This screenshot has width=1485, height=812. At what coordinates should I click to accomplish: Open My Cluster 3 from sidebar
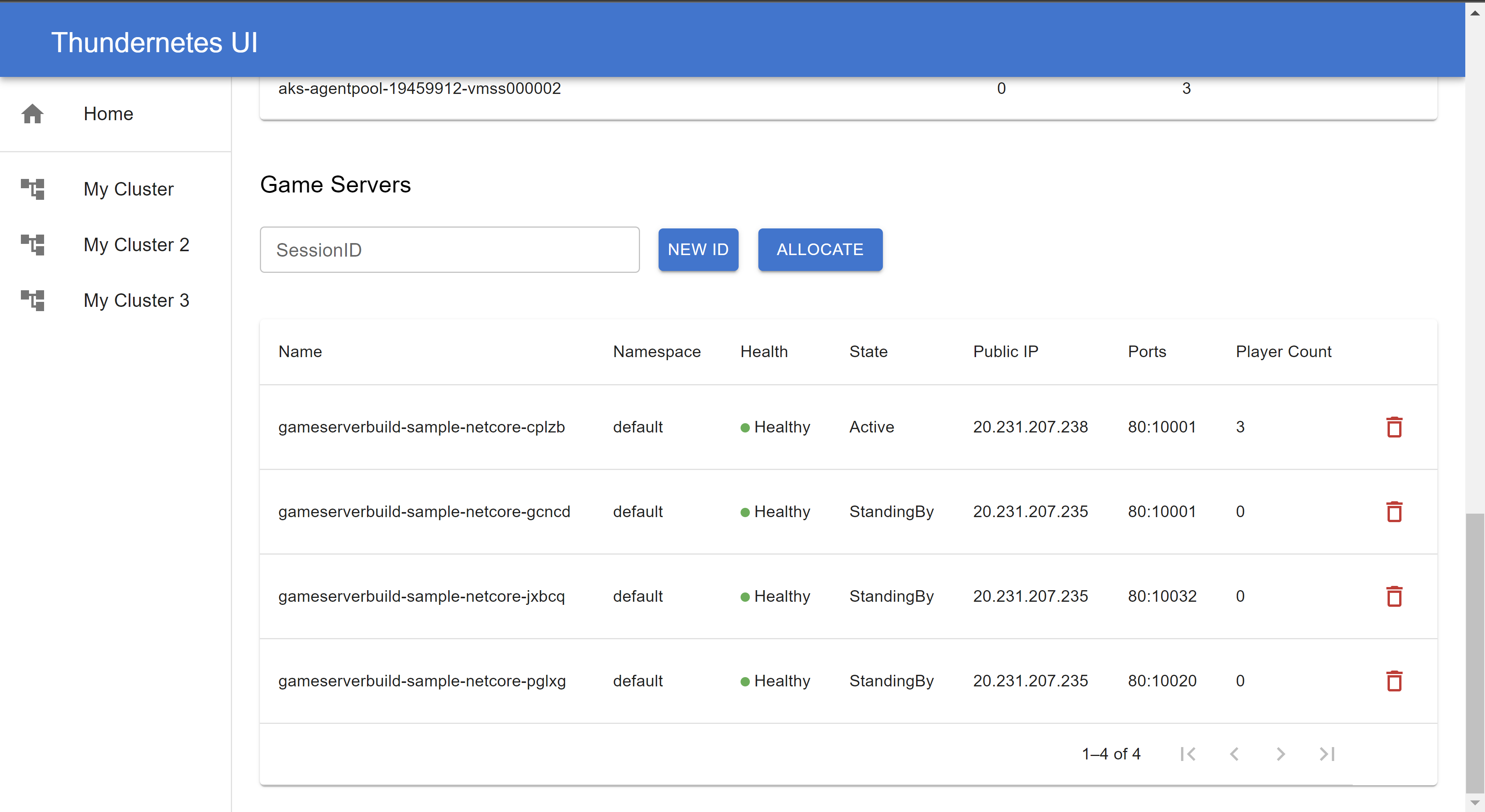[136, 300]
